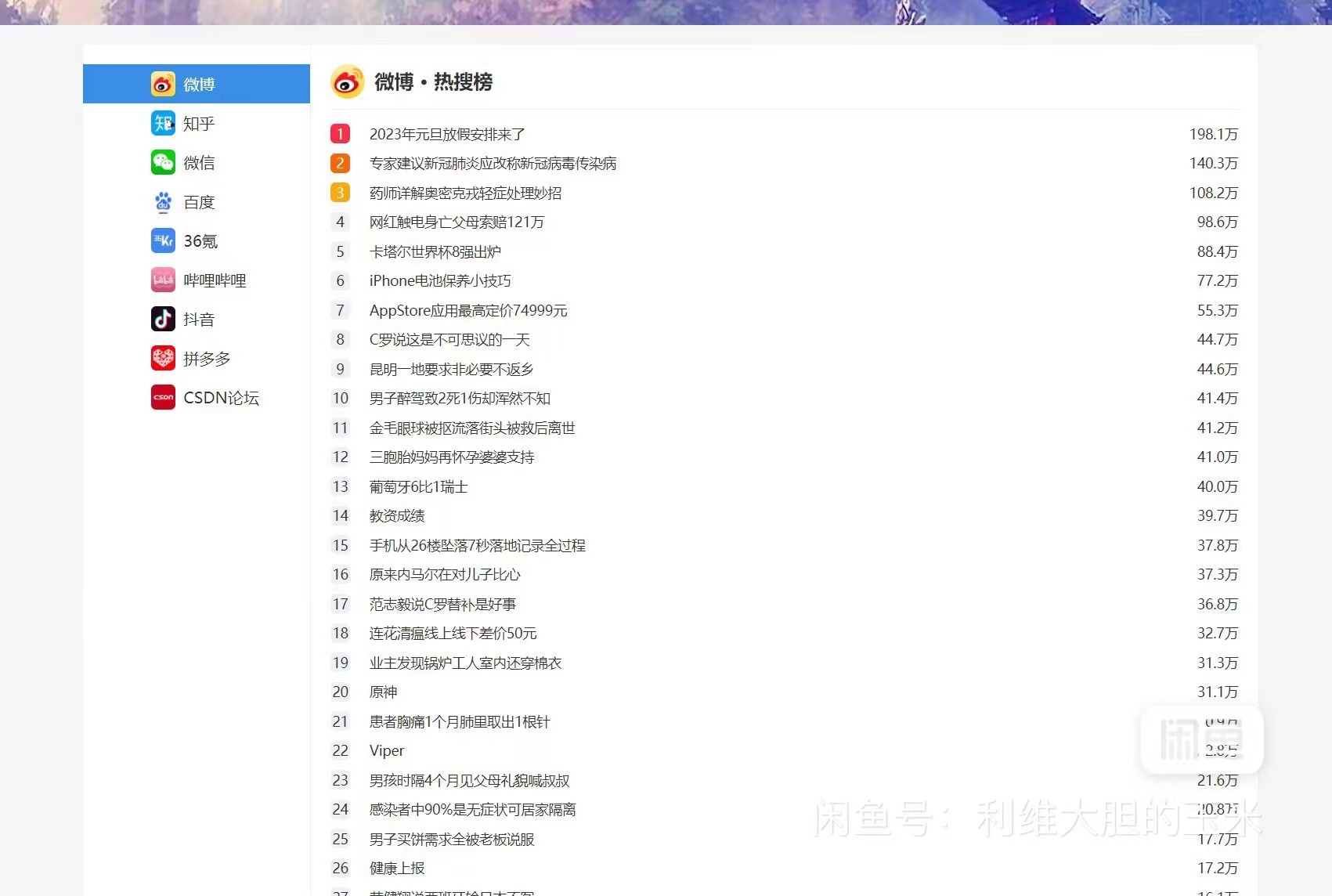Open topic 专家建议新冠肺炎应改称新冠病毒传染病
This screenshot has height=896, width=1332.
[x=493, y=163]
